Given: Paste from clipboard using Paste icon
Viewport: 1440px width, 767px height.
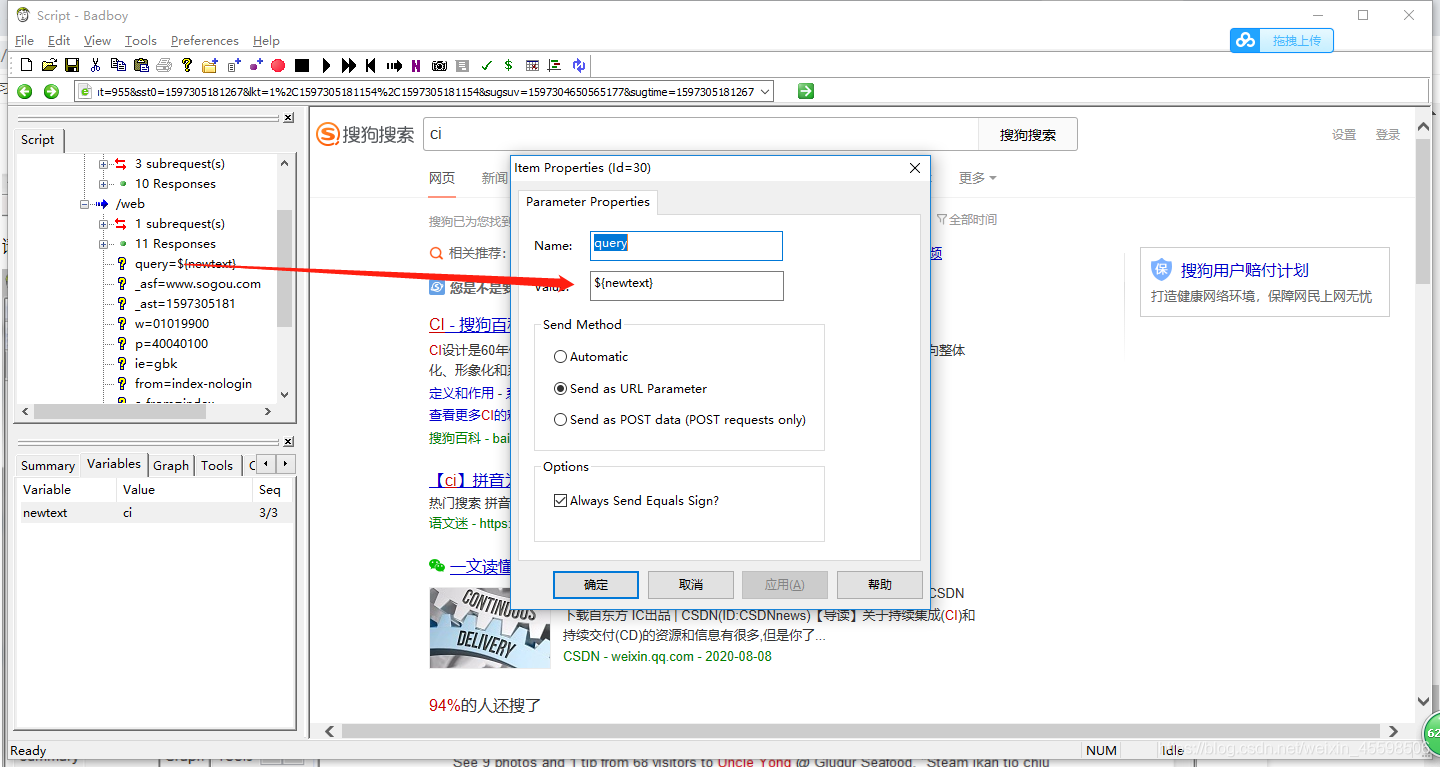Looking at the screenshot, I should 141,65.
